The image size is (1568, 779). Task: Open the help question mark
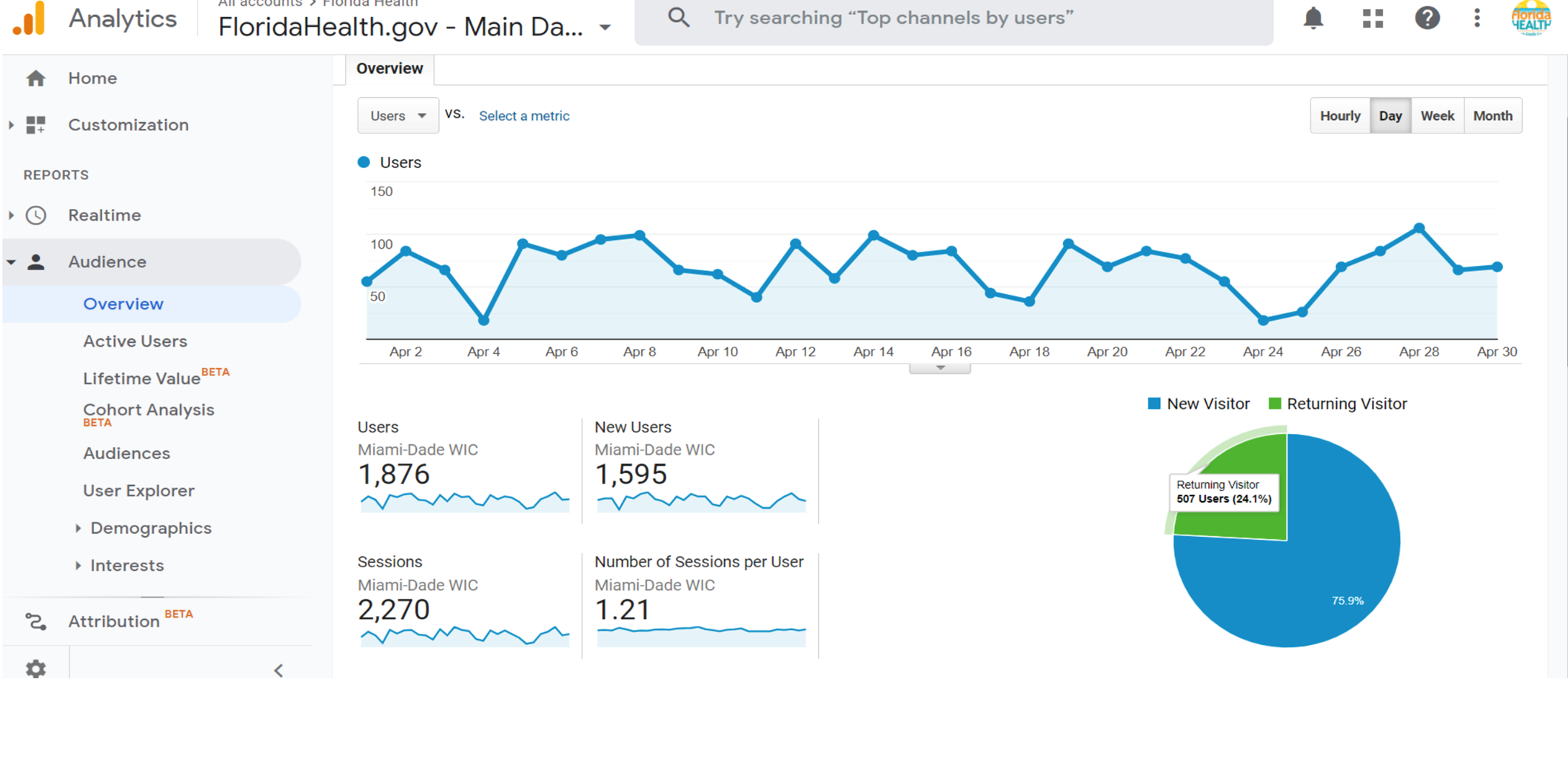pyautogui.click(x=1427, y=18)
